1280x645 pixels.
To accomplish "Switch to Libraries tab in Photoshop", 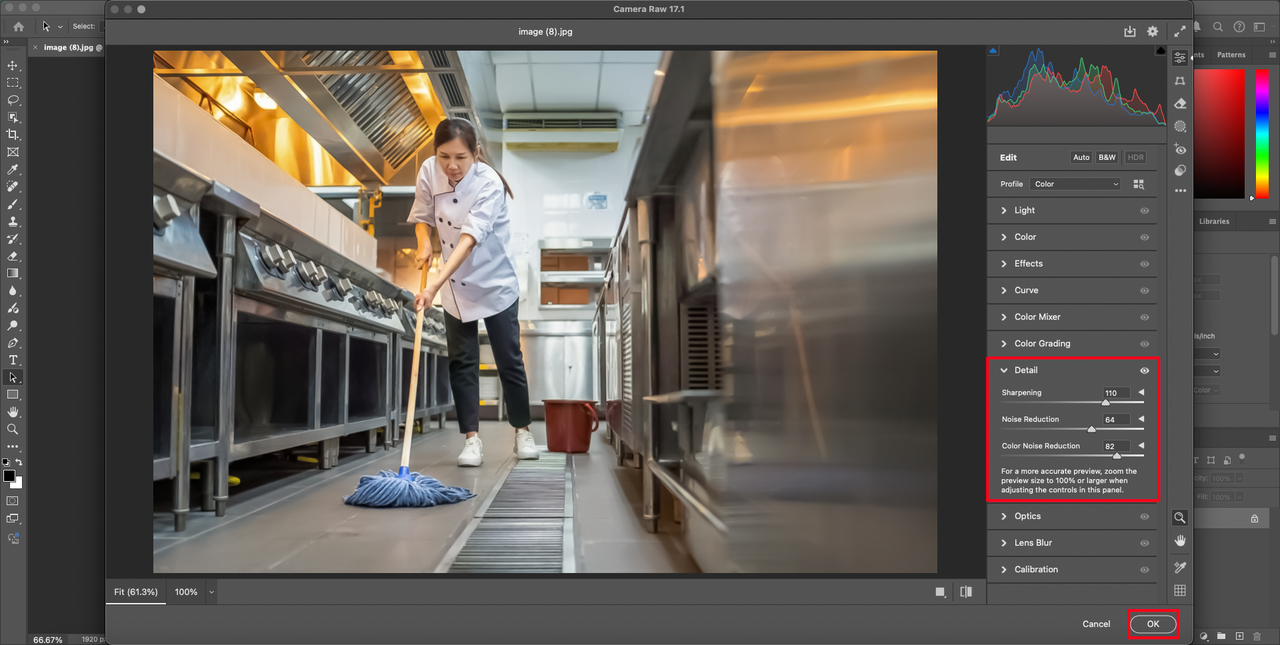I will tap(1214, 221).
